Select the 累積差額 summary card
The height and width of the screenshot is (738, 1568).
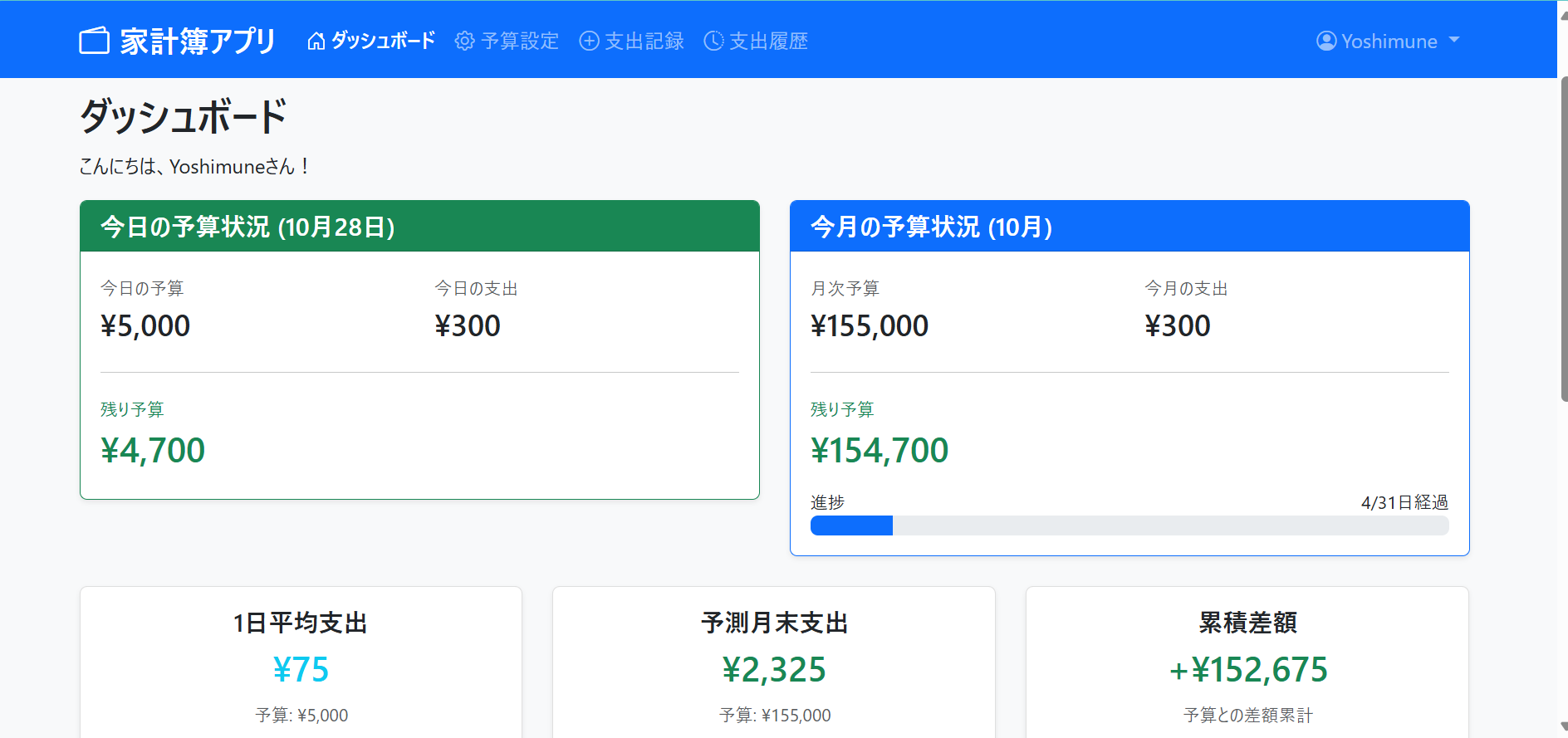click(1247, 662)
